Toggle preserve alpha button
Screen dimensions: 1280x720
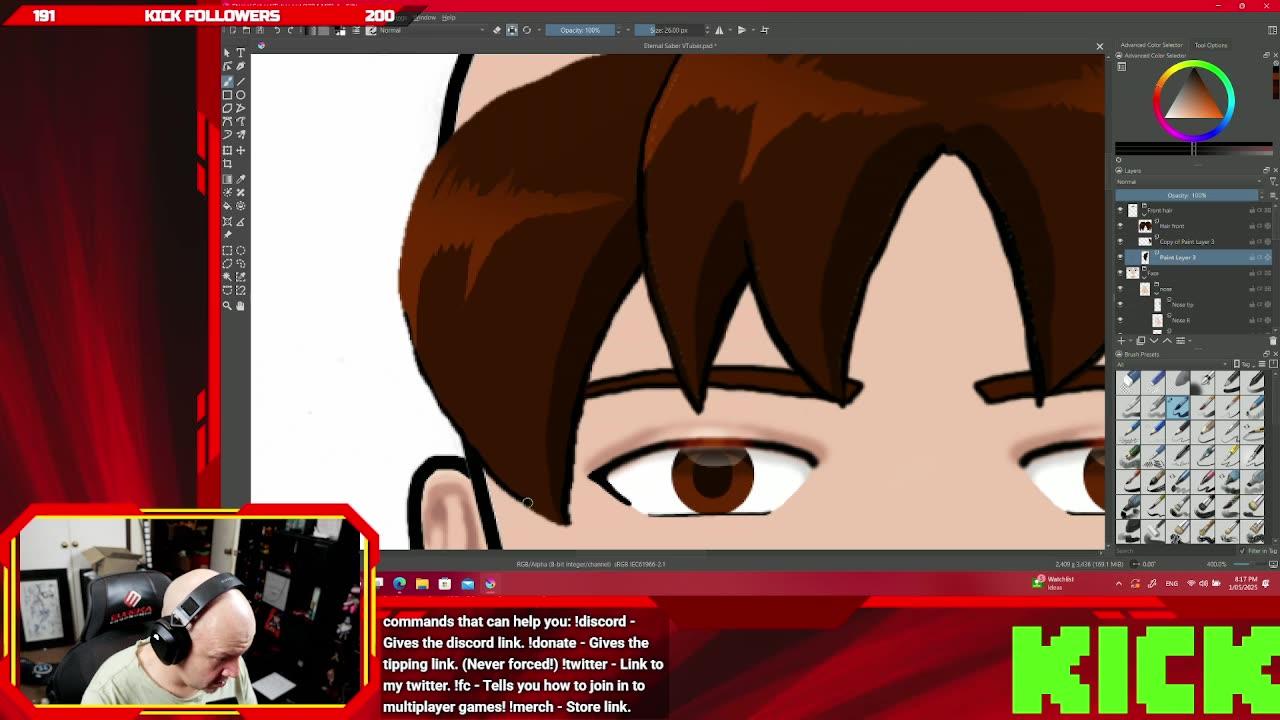point(512,30)
